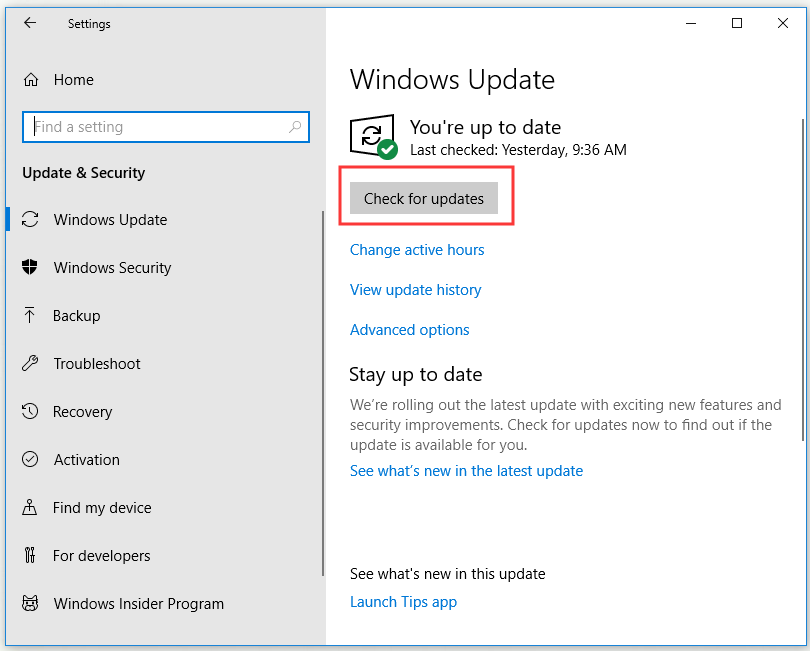The image size is (810, 651).
Task: Select Windows Update in the sidebar
Action: coord(110,219)
